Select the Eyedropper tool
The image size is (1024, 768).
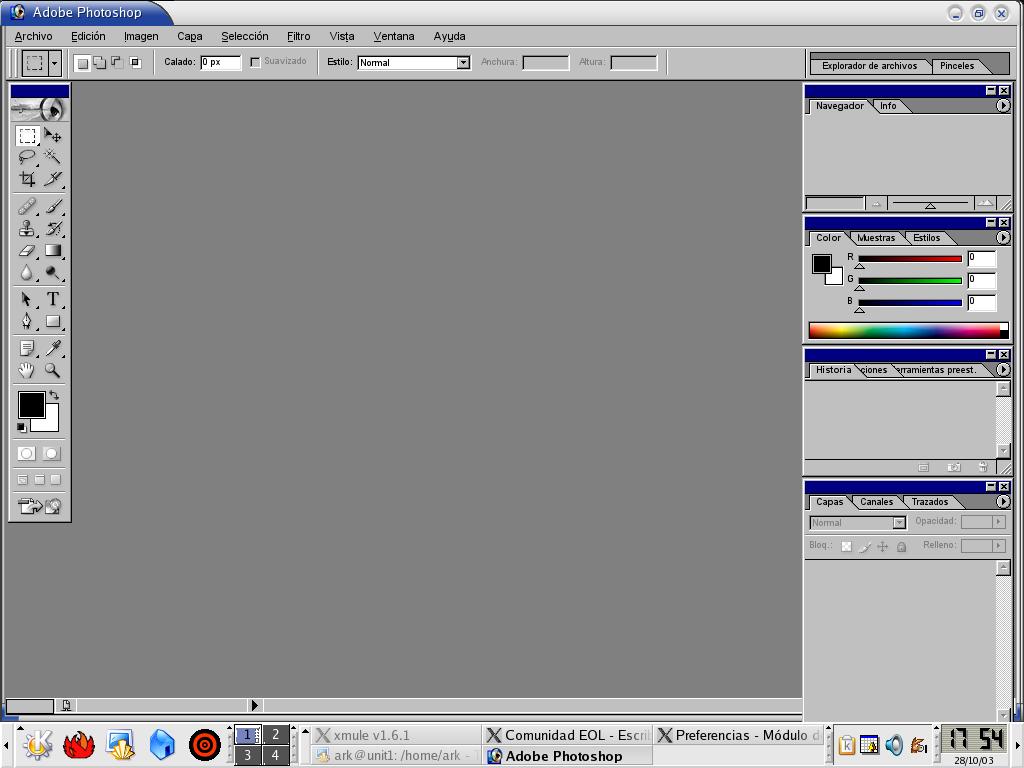(53, 349)
